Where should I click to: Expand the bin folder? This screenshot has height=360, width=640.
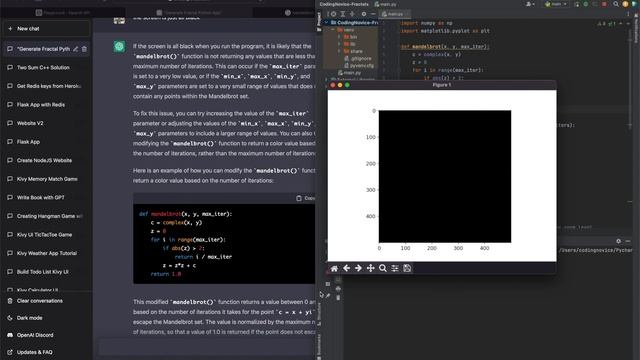(339, 37)
